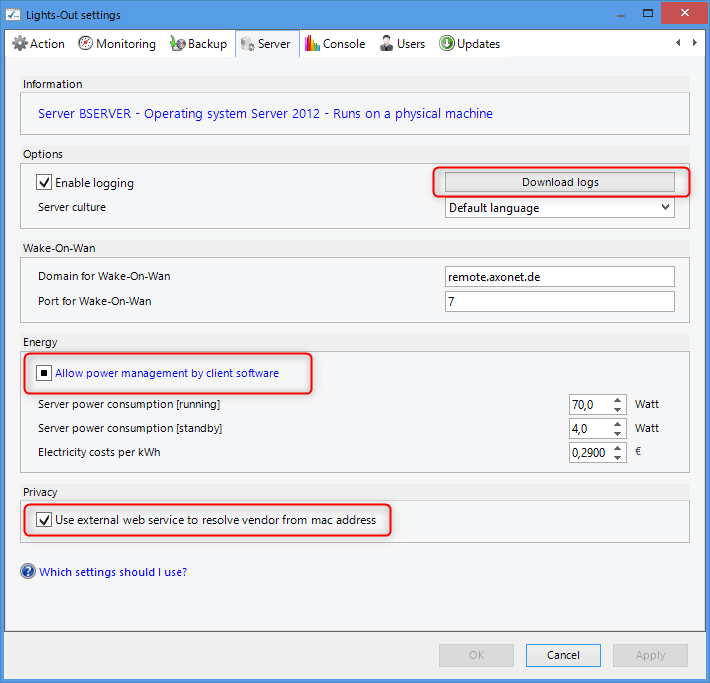The height and width of the screenshot is (683, 710).
Task: Open the Users tab
Action: point(402,43)
